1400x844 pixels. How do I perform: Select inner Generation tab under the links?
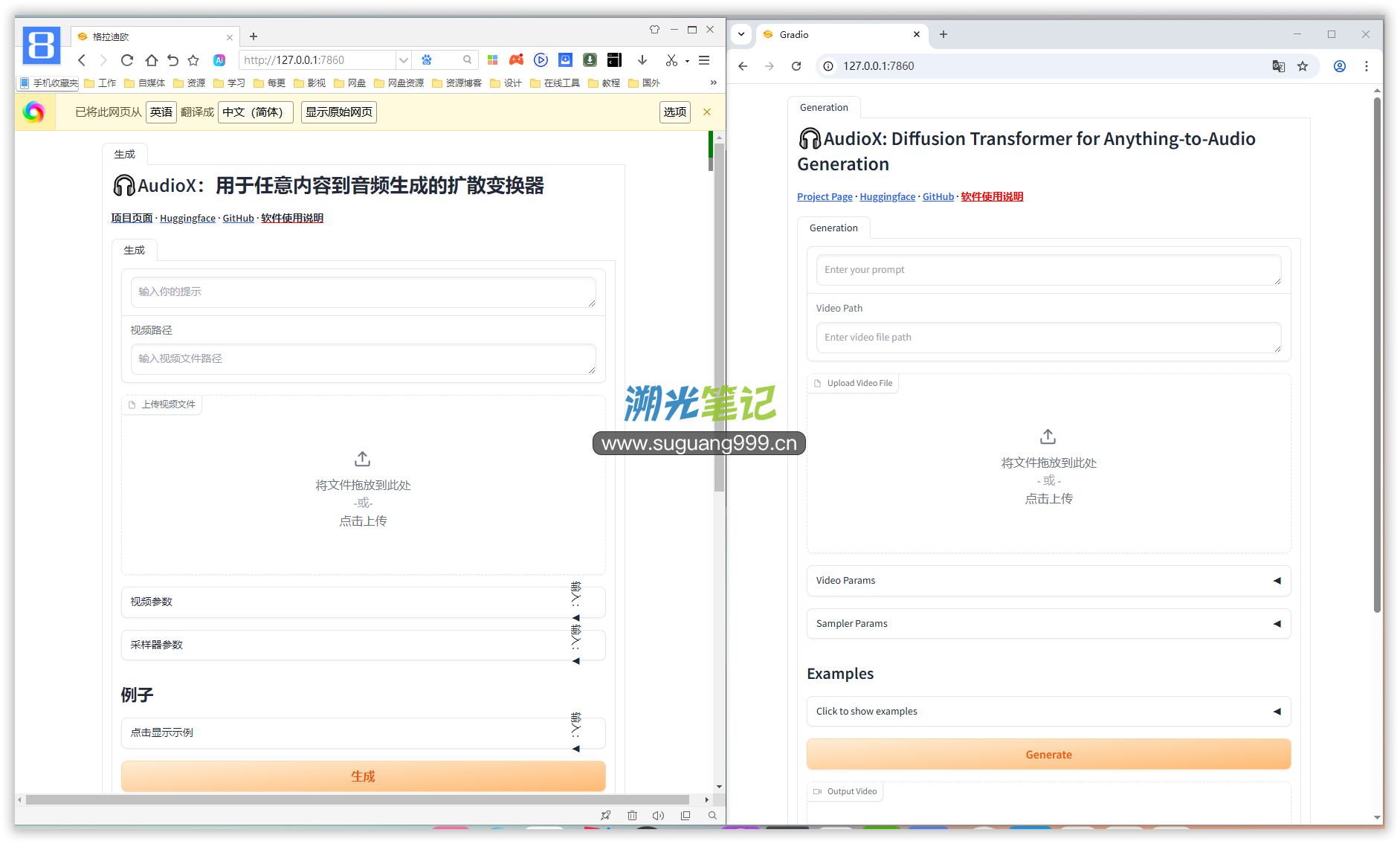pos(833,228)
